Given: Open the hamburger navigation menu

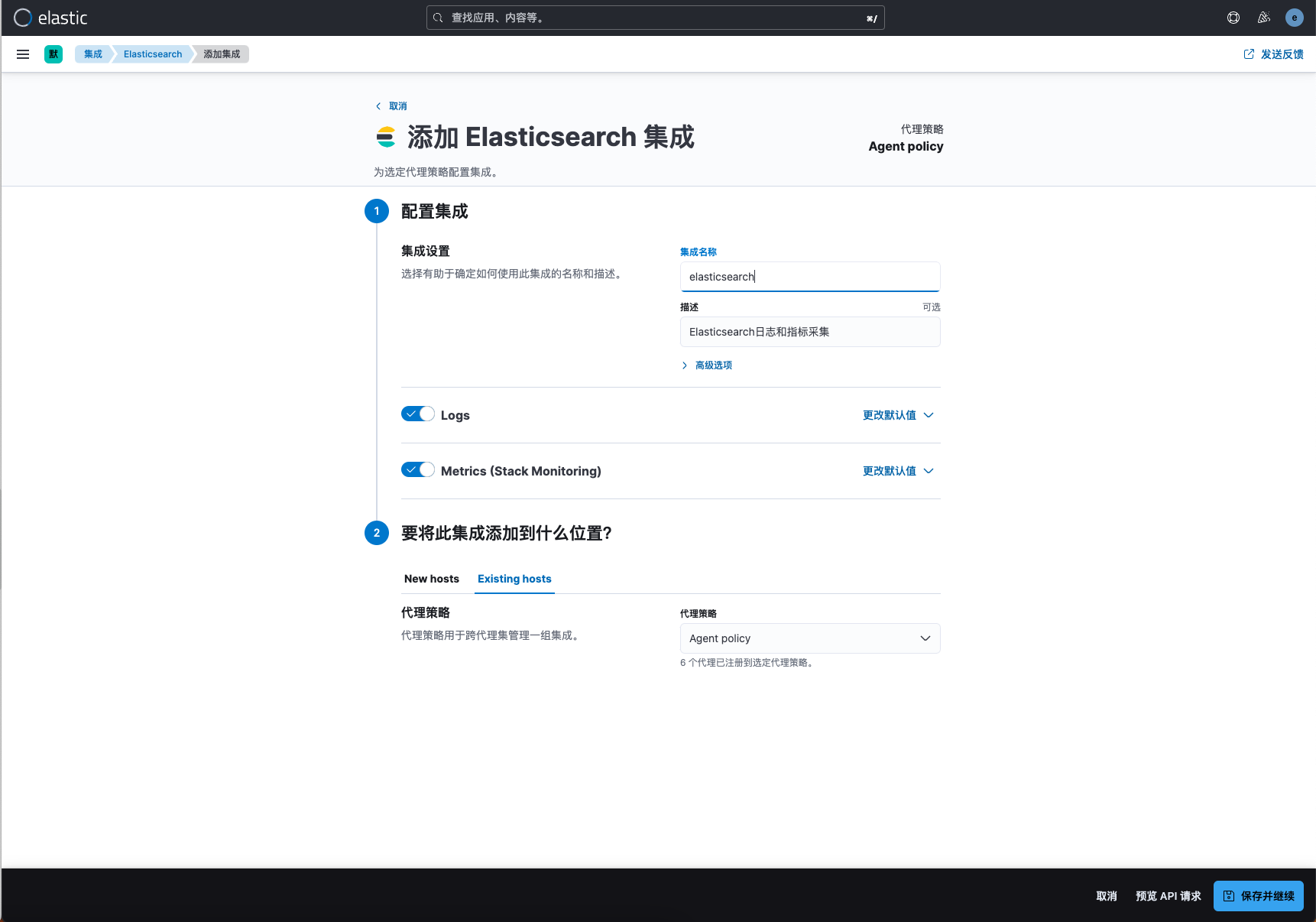Looking at the screenshot, I should 23,54.
